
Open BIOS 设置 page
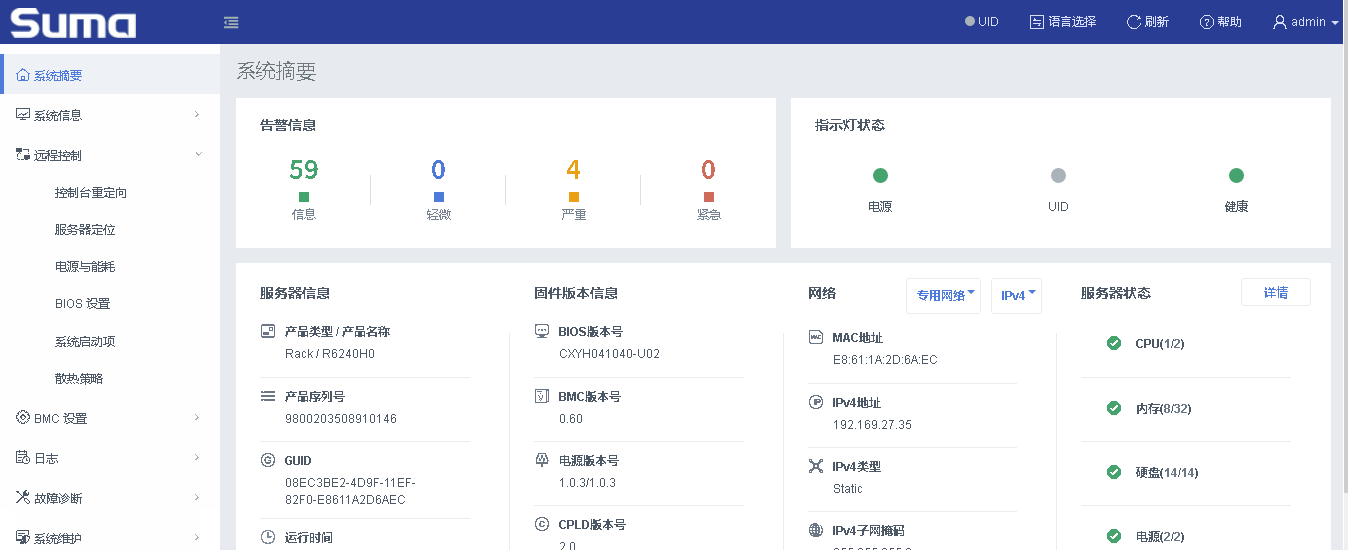(83, 304)
